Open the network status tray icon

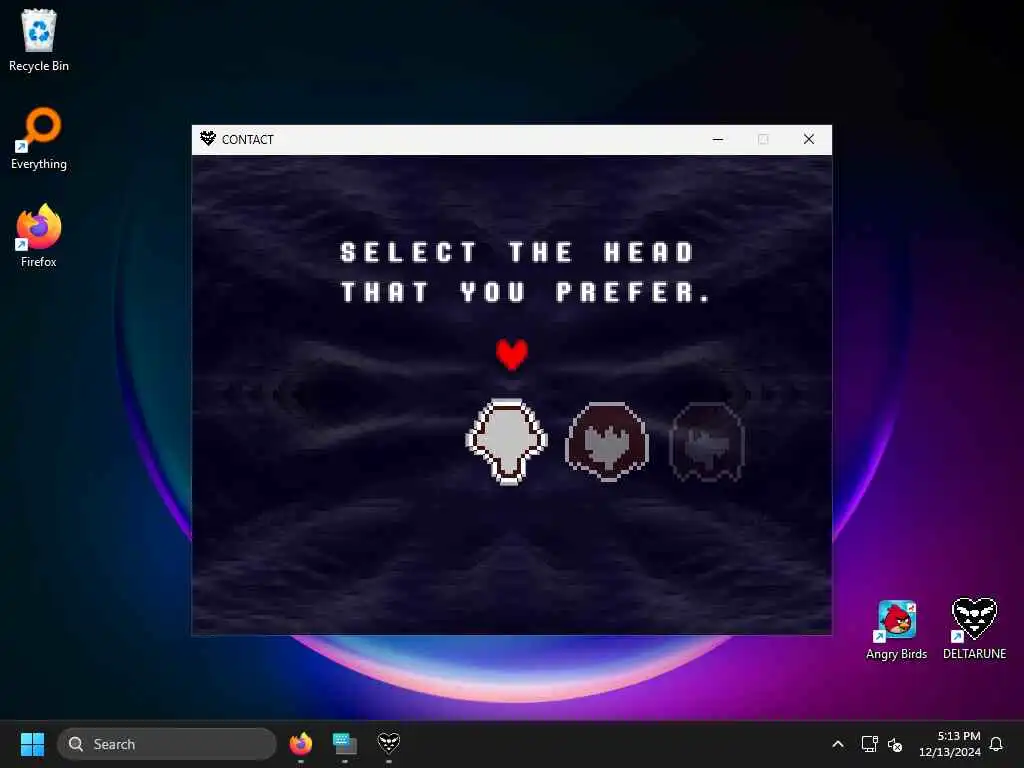pos(869,744)
